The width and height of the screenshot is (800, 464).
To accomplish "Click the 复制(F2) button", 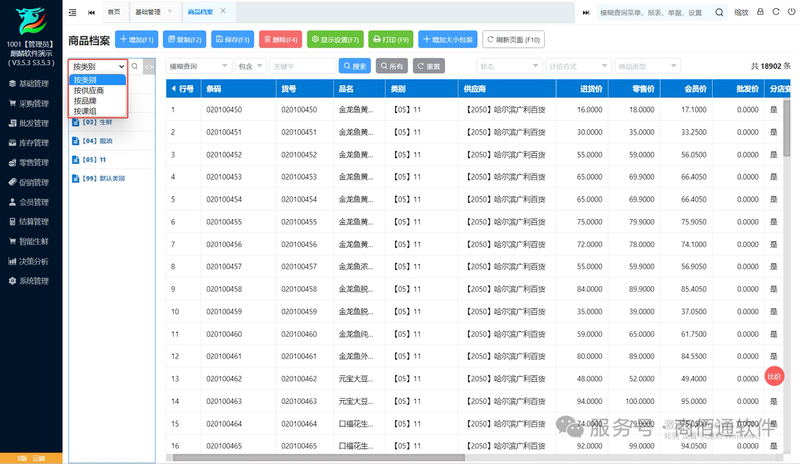I will tap(185, 39).
